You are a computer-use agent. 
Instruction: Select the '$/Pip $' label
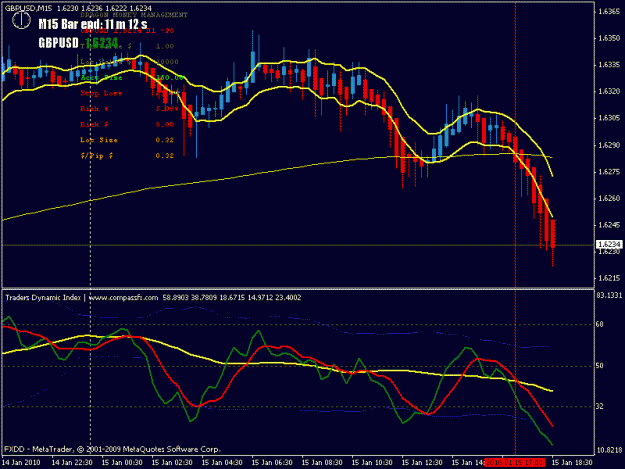[x=96, y=156]
